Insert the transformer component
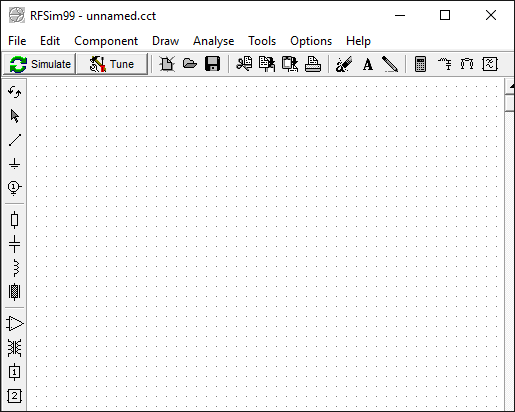 (14, 348)
